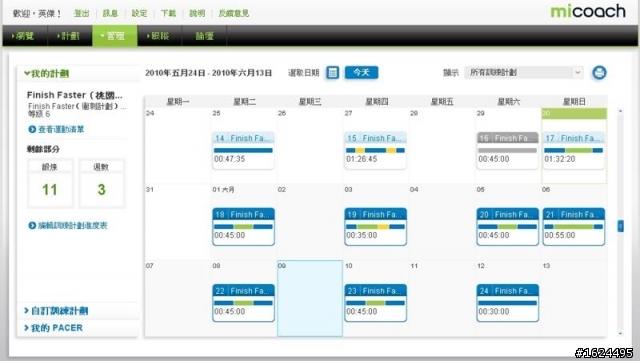
Task: Open the 跟蹤 navigation menu
Action: click(x=160, y=36)
